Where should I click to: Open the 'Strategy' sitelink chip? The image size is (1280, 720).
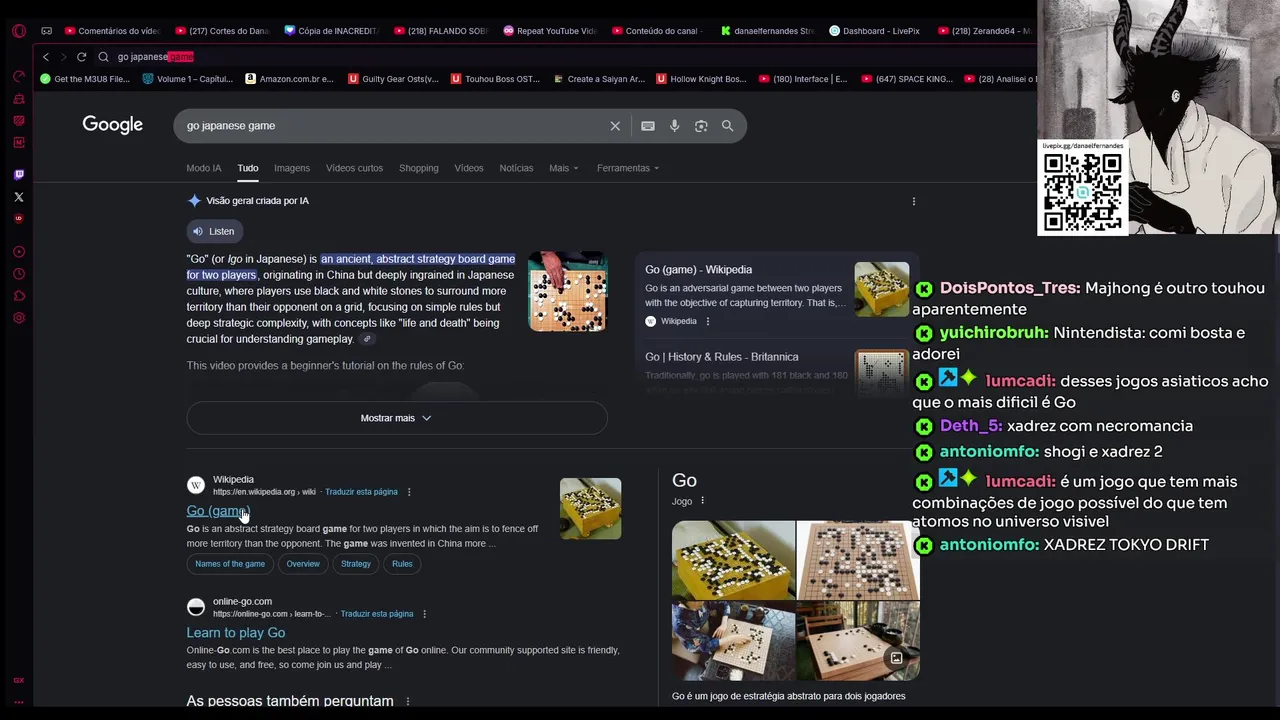(x=356, y=564)
